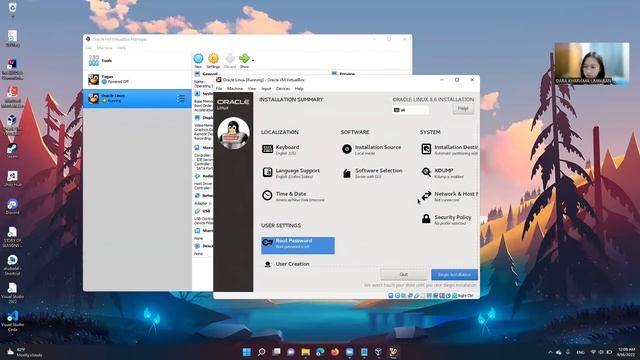Open the Help menu in VirtualBox Manager
Image resolution: width=640 pixels, height=360 pixels.
pyautogui.click(x=122, y=48)
